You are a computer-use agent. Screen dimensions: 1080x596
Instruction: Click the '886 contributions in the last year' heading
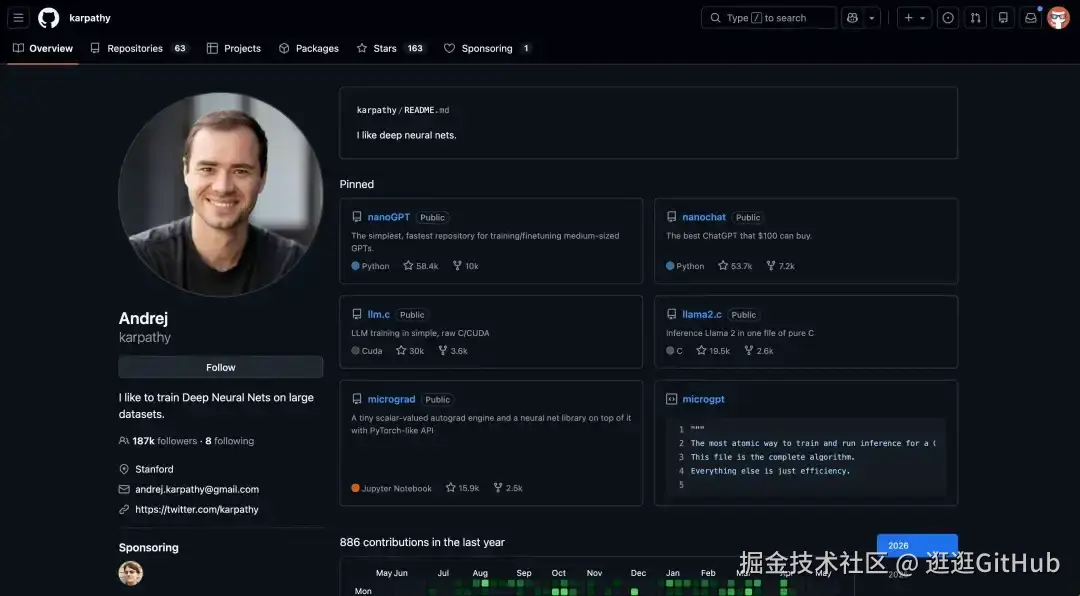coord(422,542)
